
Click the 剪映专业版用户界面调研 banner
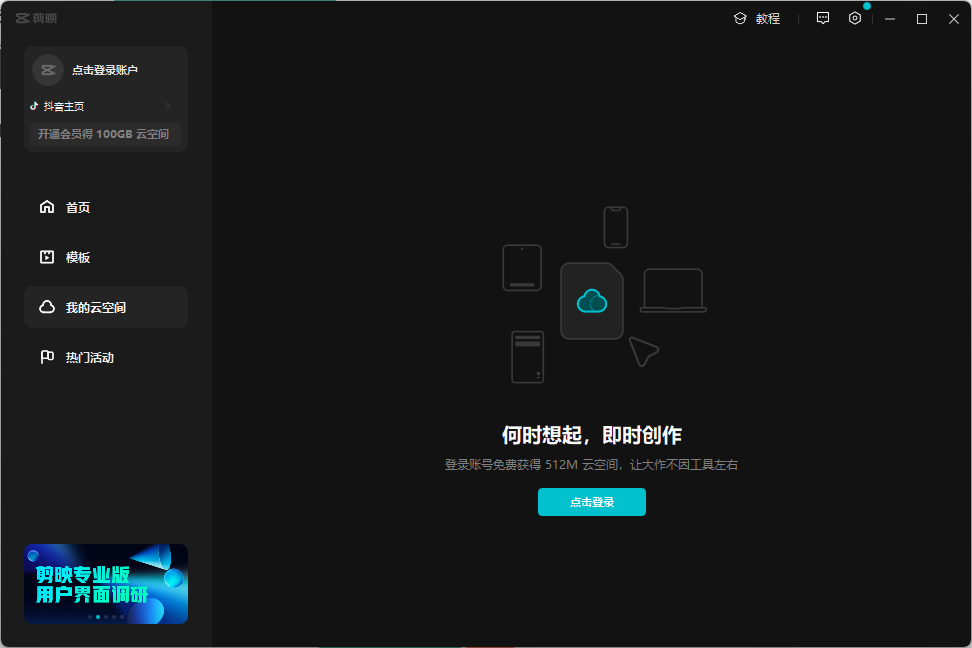pyautogui.click(x=105, y=584)
